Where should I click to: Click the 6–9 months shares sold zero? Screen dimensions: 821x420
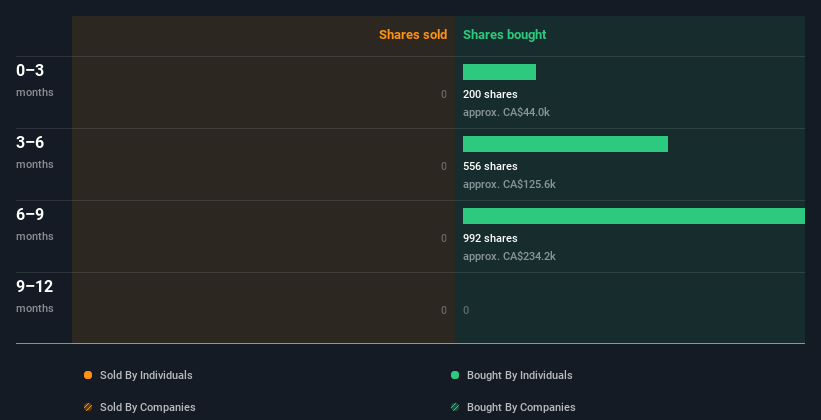coord(444,238)
